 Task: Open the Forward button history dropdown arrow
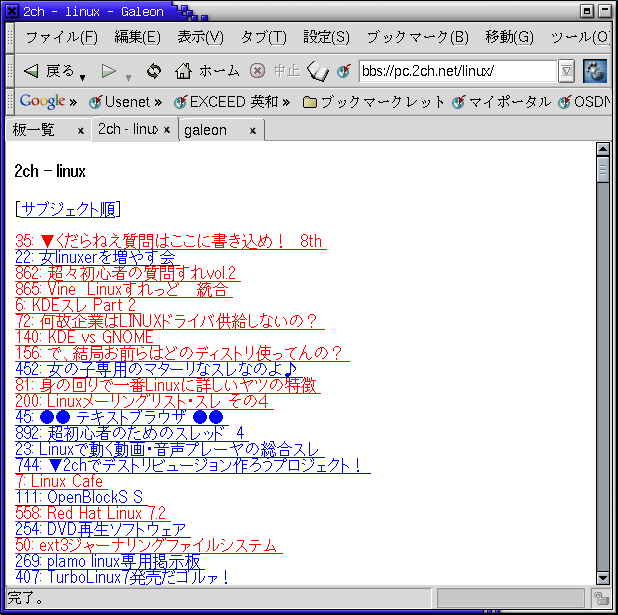pyautogui.click(x=128, y=75)
